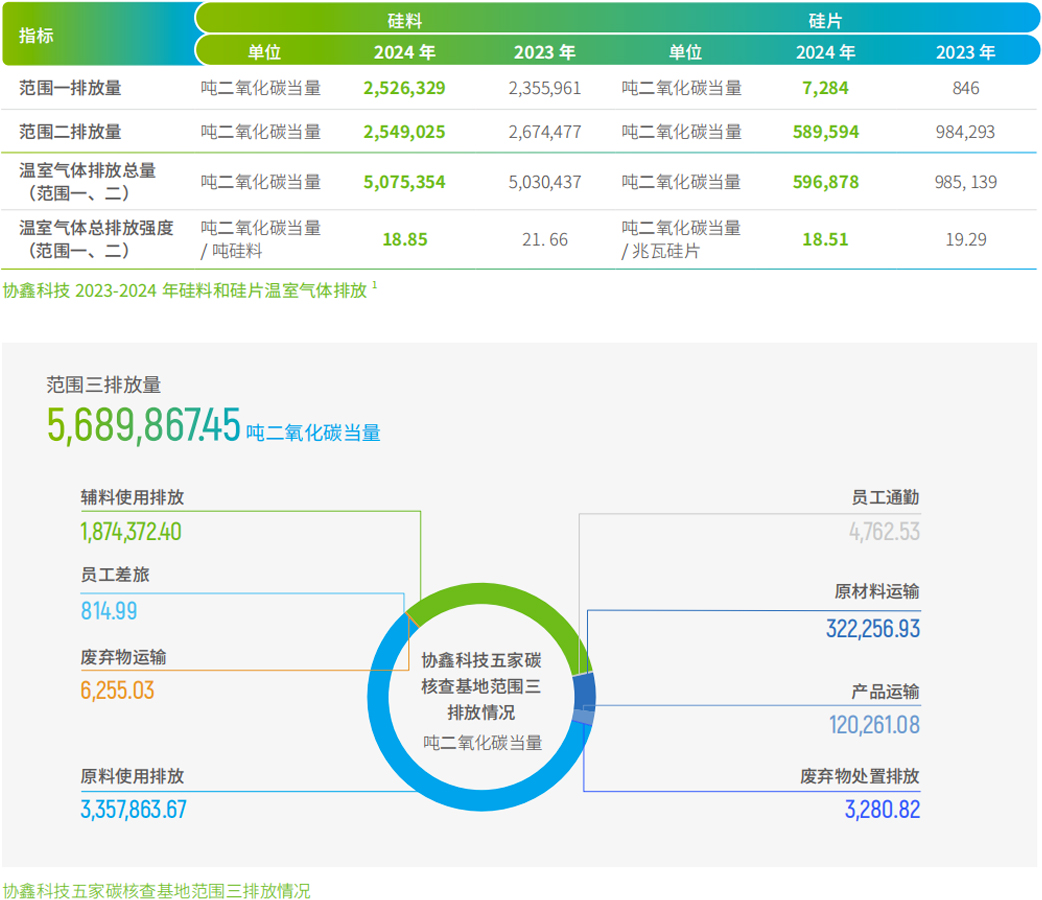This screenshot has height=900, width=1042.
Task: Click the figure 814.99
Action: 109,611
